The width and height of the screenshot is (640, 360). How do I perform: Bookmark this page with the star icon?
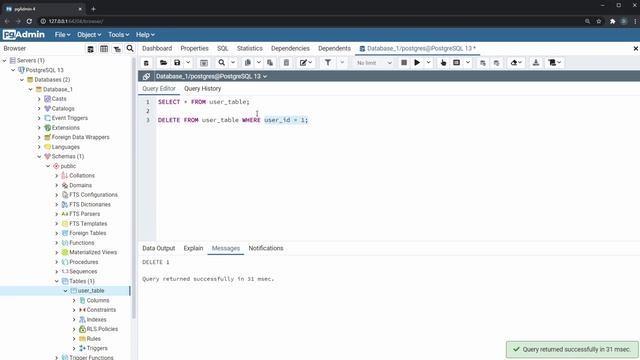(599, 21)
